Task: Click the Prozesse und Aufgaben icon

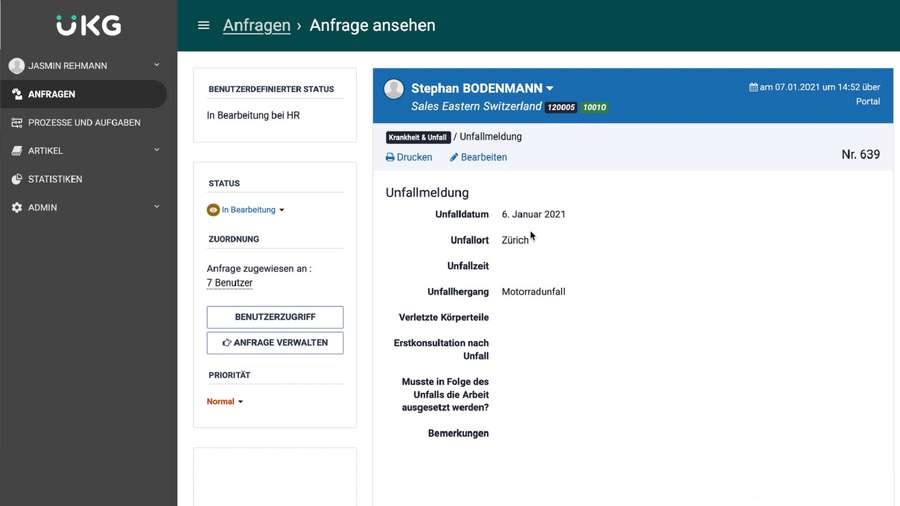Action: (17, 122)
